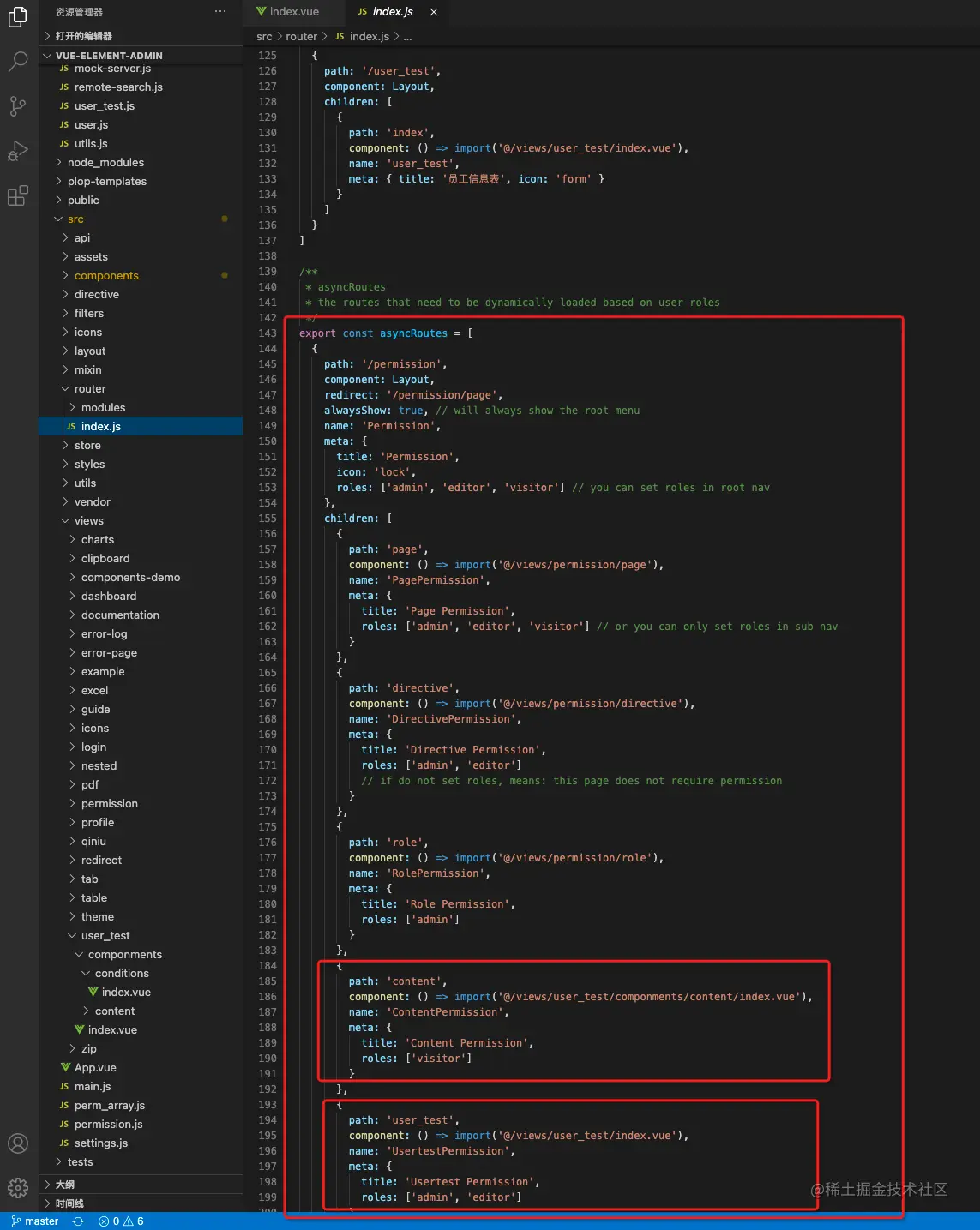This screenshot has height=1230, width=980.
Task: Click the master branch in status bar
Action: [35, 1221]
